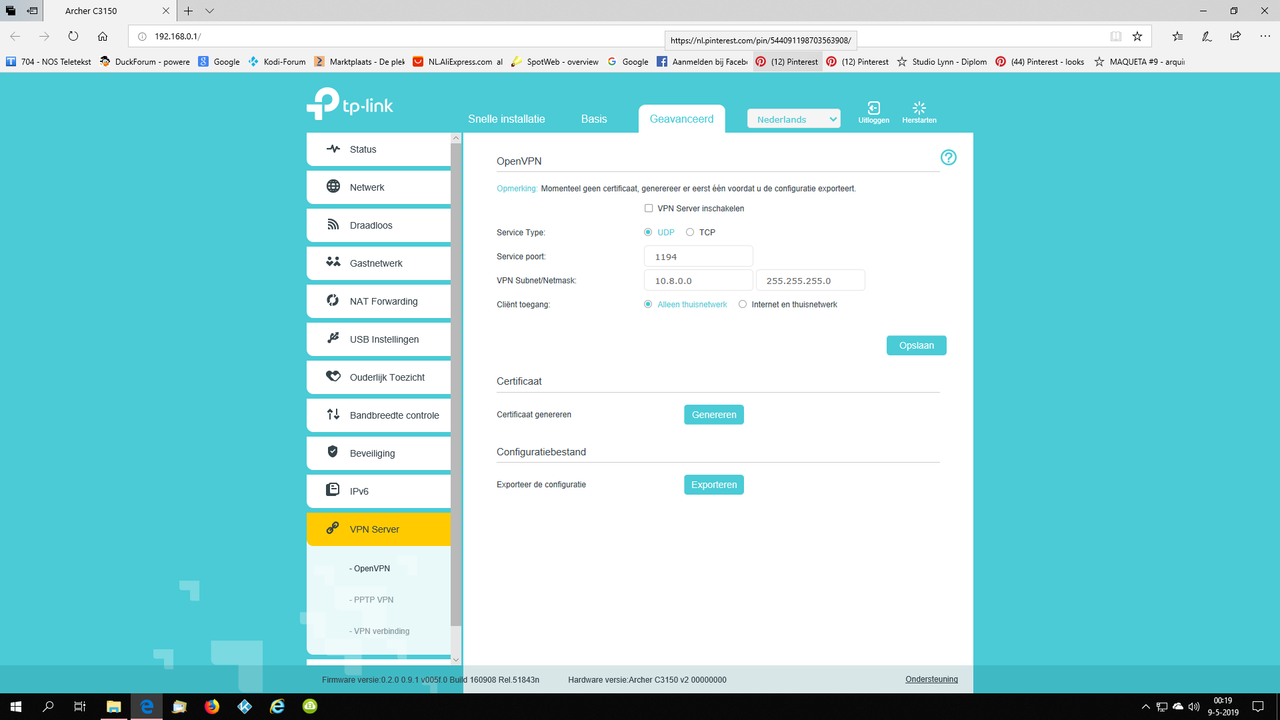Viewport: 1280px width, 720px height.
Task: Open PPTP VPN submenu item
Action: 371,599
